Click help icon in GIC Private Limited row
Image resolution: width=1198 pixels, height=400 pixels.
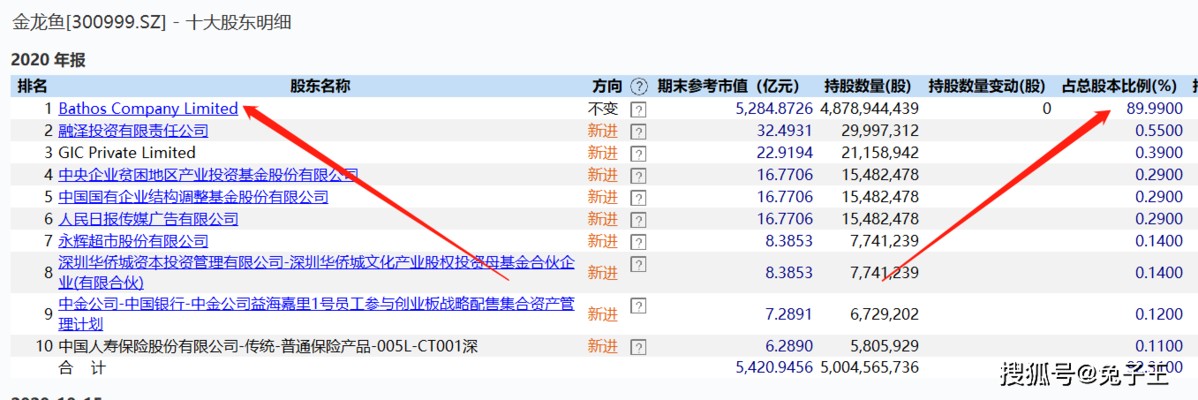tap(638, 153)
